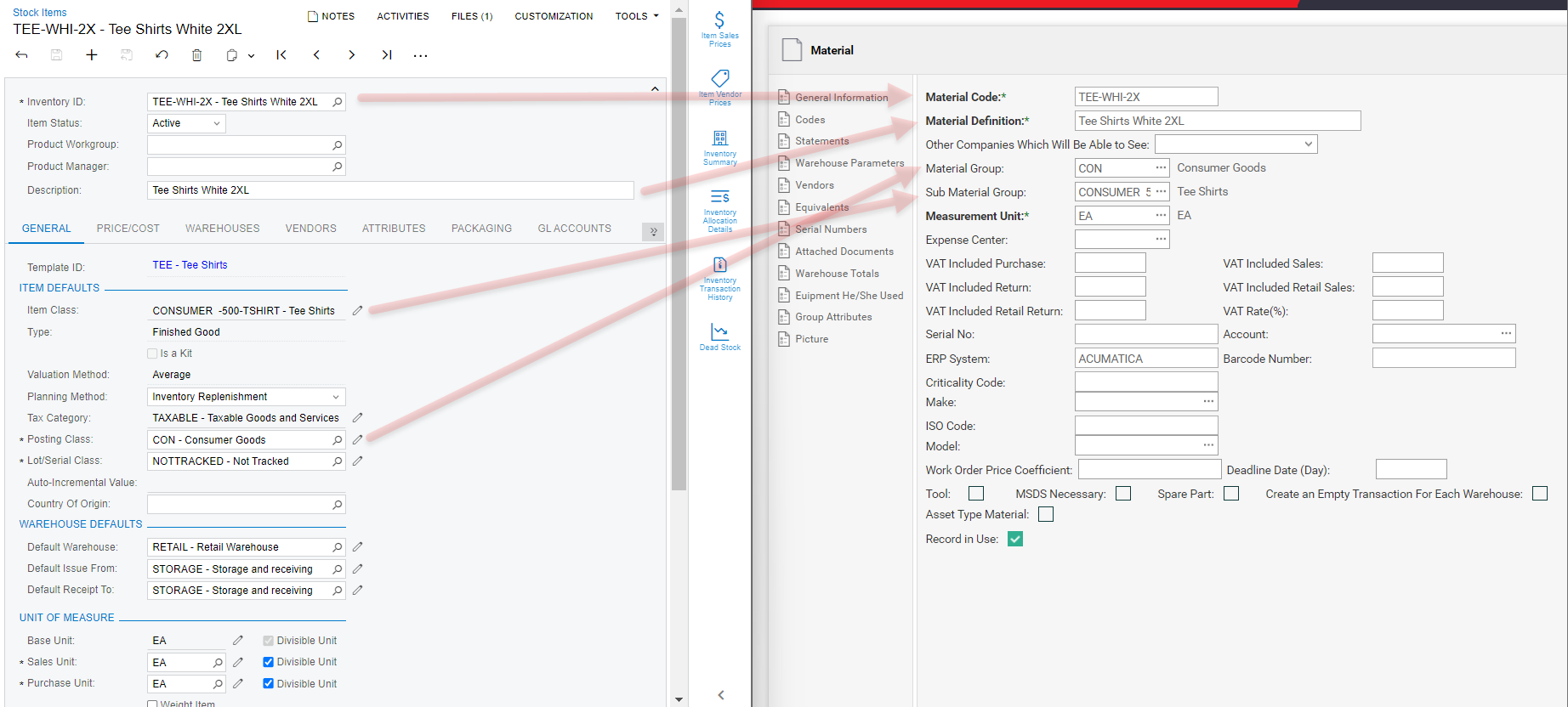Viewport: 1568px width, 707px height.
Task: Open lookup for Product Manager field
Action: pos(338,167)
